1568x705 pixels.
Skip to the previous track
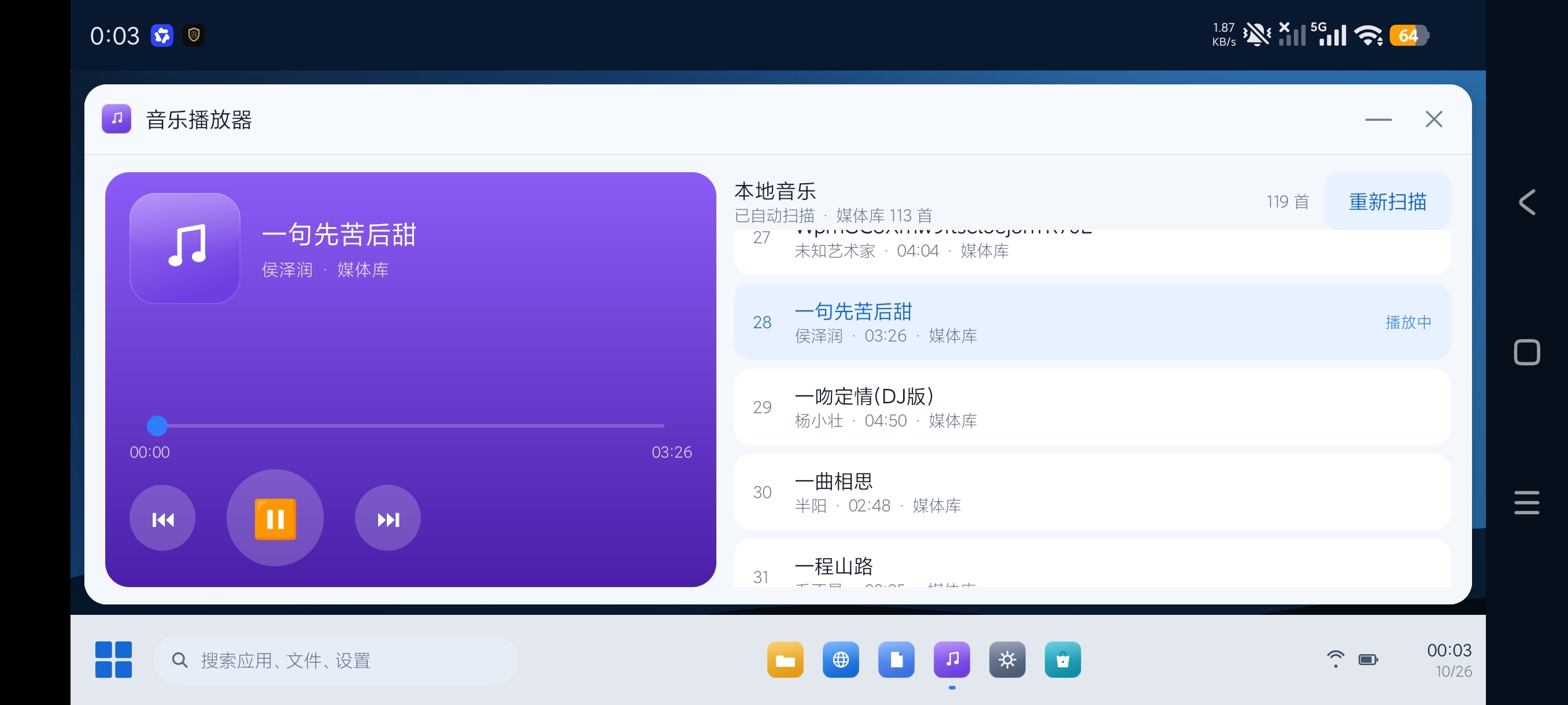click(162, 518)
